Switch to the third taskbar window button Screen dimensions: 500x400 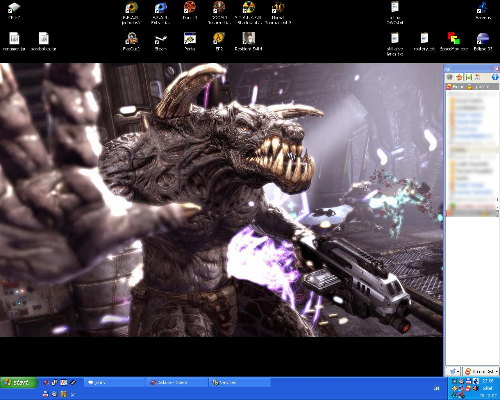click(240, 383)
